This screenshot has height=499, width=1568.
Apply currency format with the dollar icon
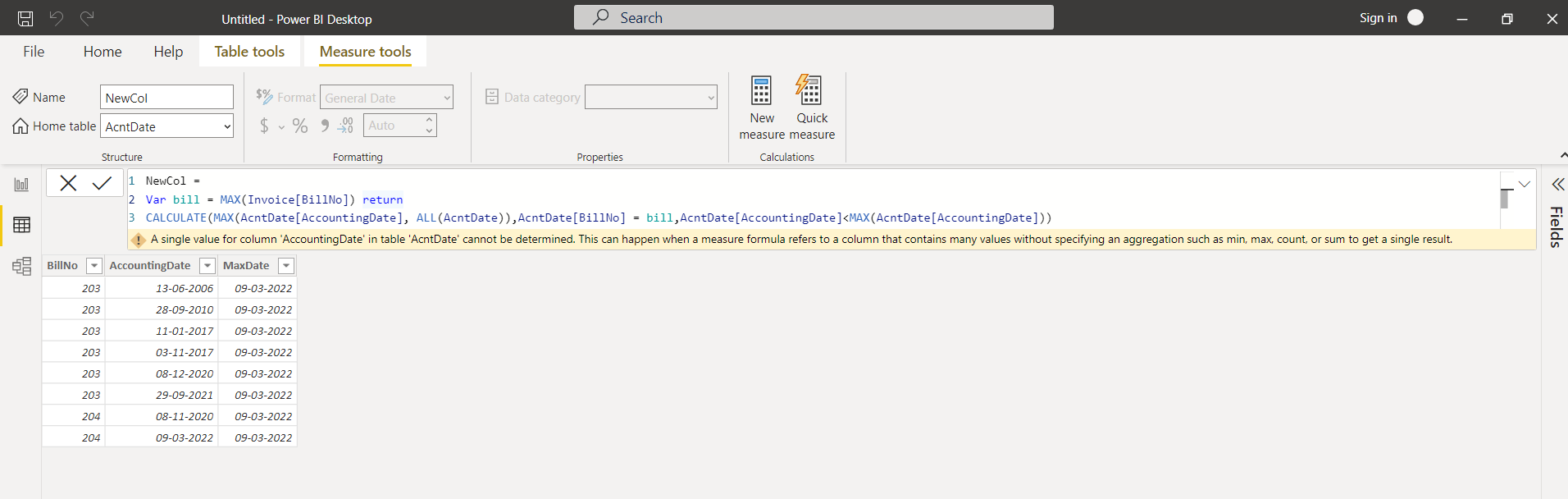coord(264,126)
